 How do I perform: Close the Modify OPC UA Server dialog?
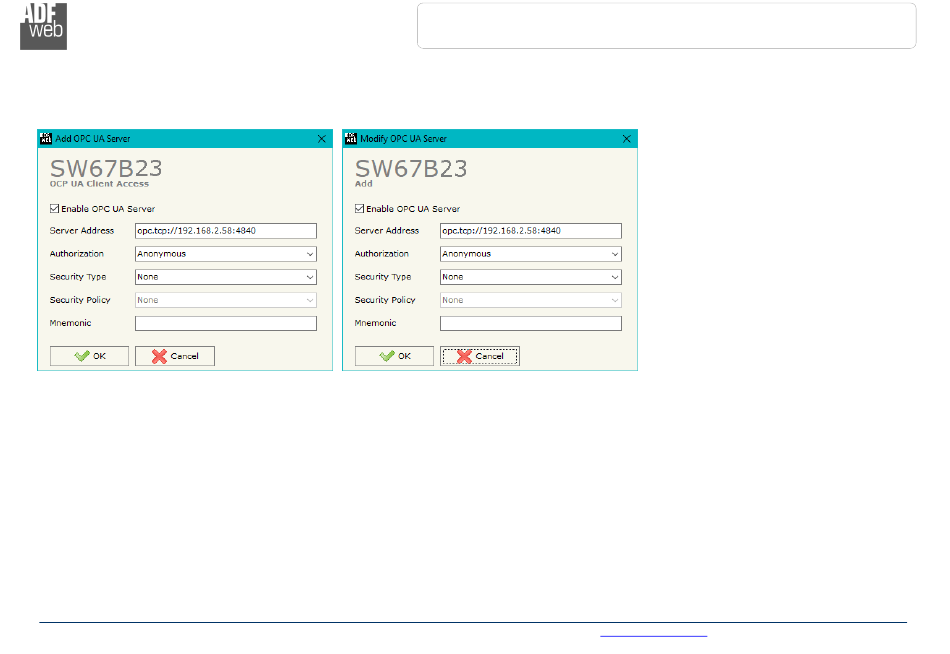(x=626, y=139)
